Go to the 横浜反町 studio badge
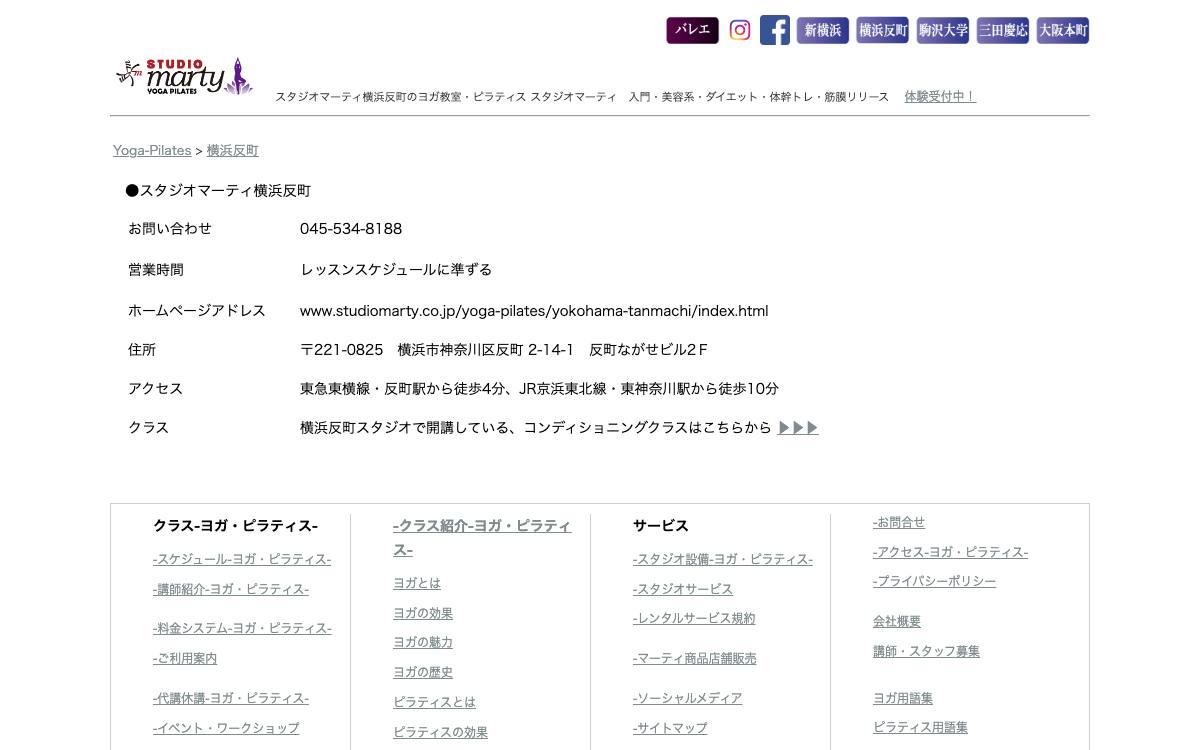 [x=883, y=30]
